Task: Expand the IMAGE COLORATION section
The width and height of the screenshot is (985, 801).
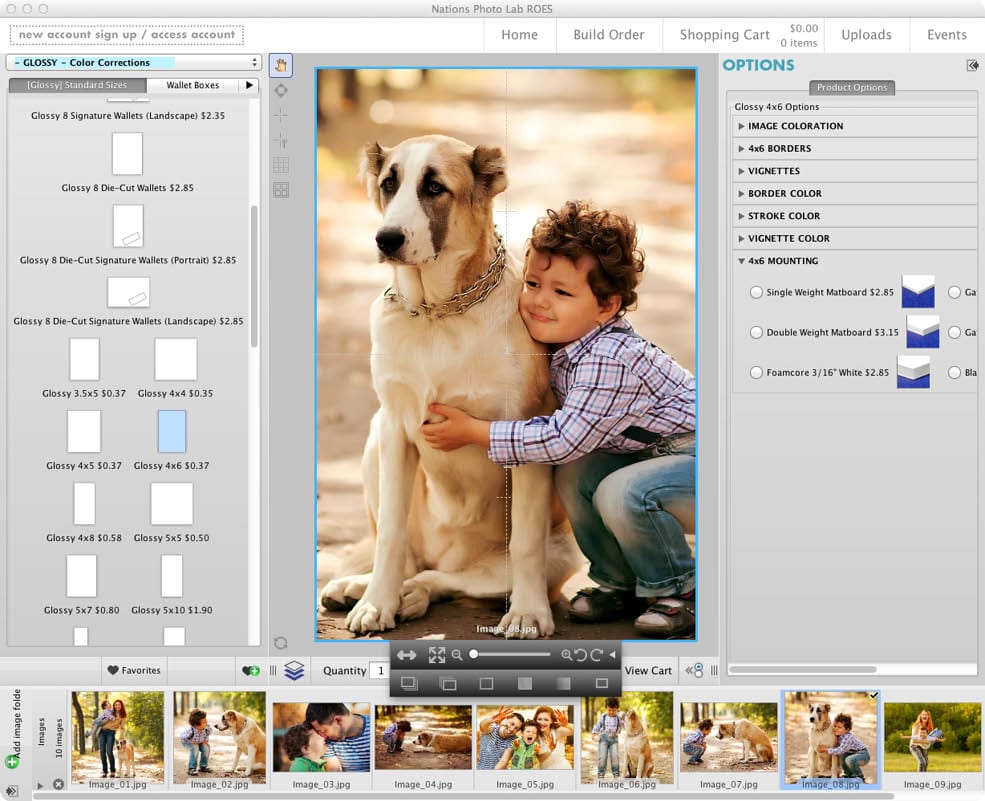Action: pyautogui.click(x=795, y=126)
